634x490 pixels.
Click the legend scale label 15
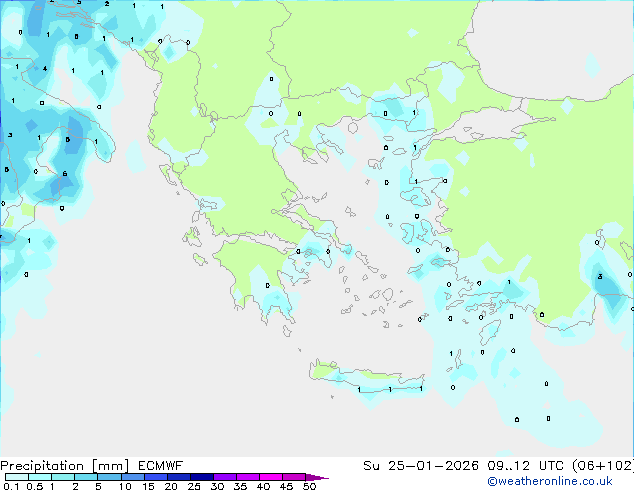point(148,486)
